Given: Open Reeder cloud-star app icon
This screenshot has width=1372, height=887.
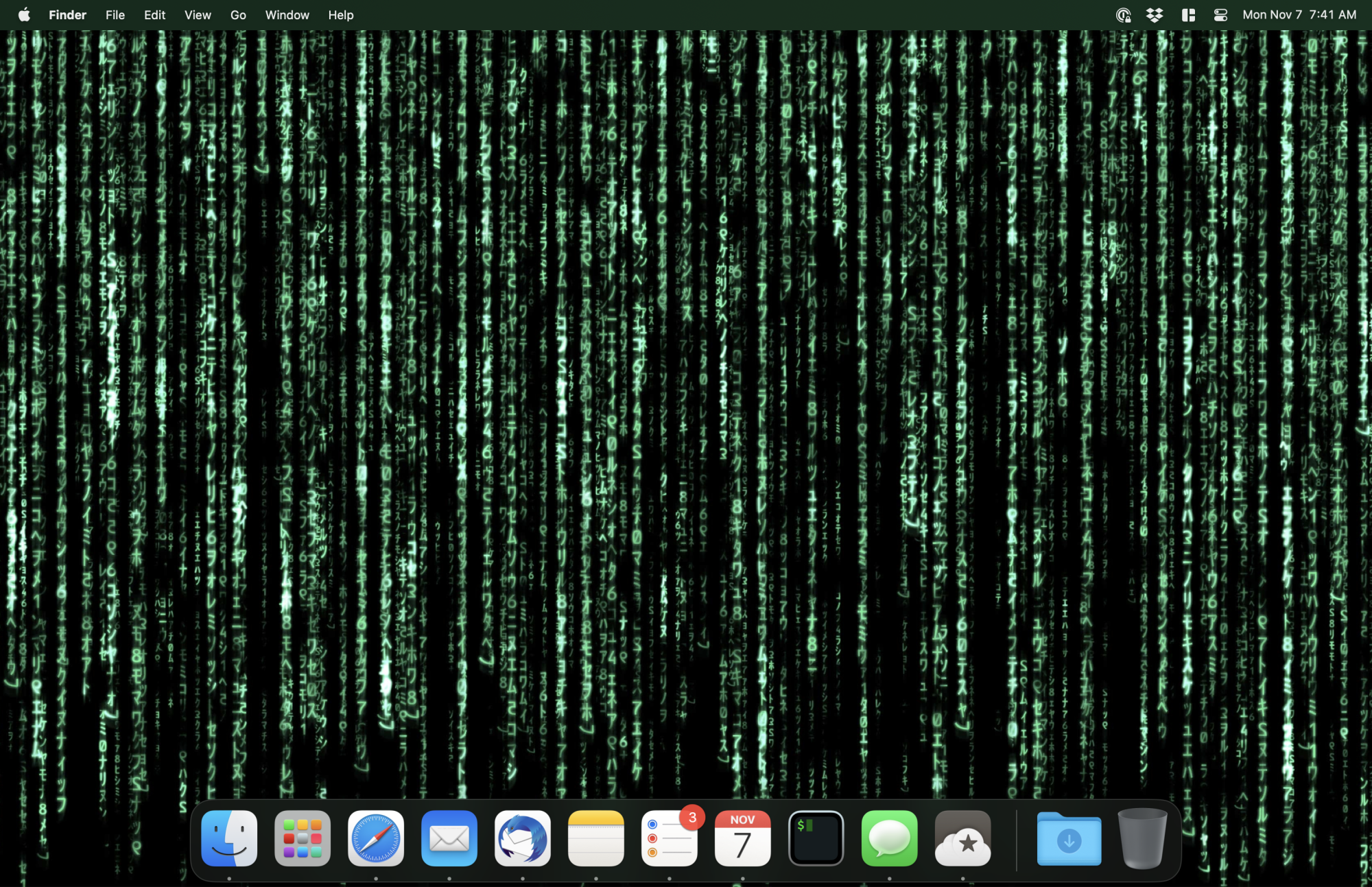Looking at the screenshot, I should [x=963, y=838].
